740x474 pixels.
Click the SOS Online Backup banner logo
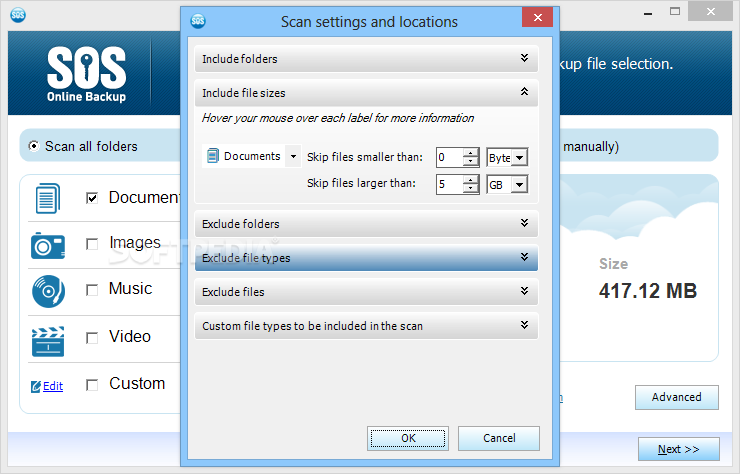pos(86,74)
